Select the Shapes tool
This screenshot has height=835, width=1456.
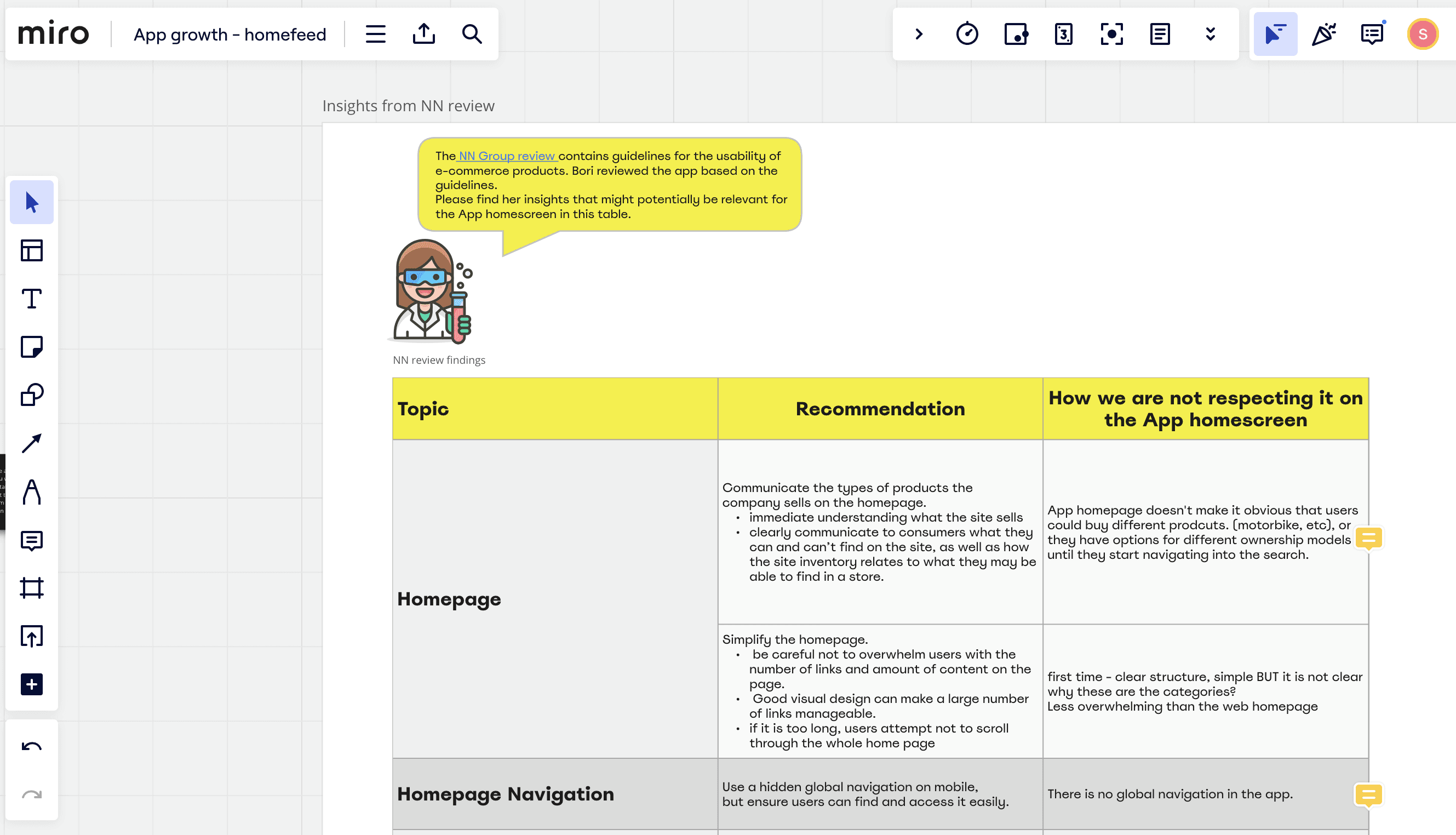point(32,395)
